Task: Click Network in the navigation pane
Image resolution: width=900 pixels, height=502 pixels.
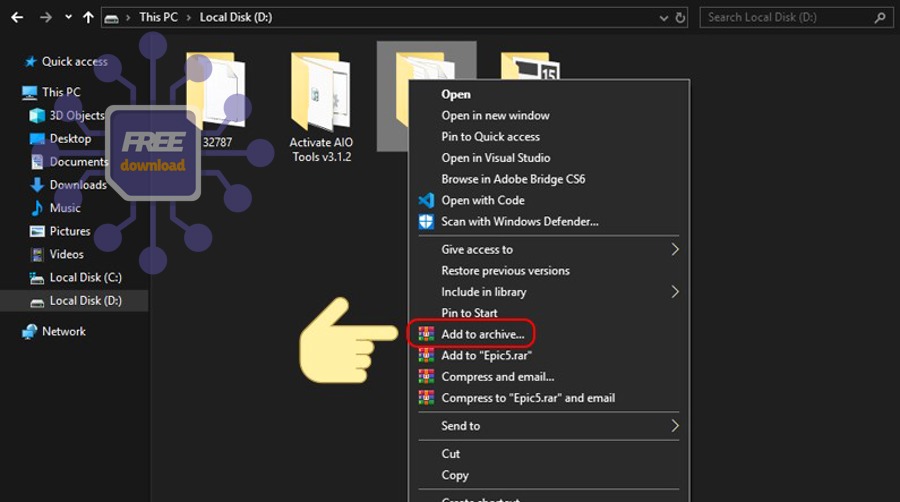Action: 63,332
